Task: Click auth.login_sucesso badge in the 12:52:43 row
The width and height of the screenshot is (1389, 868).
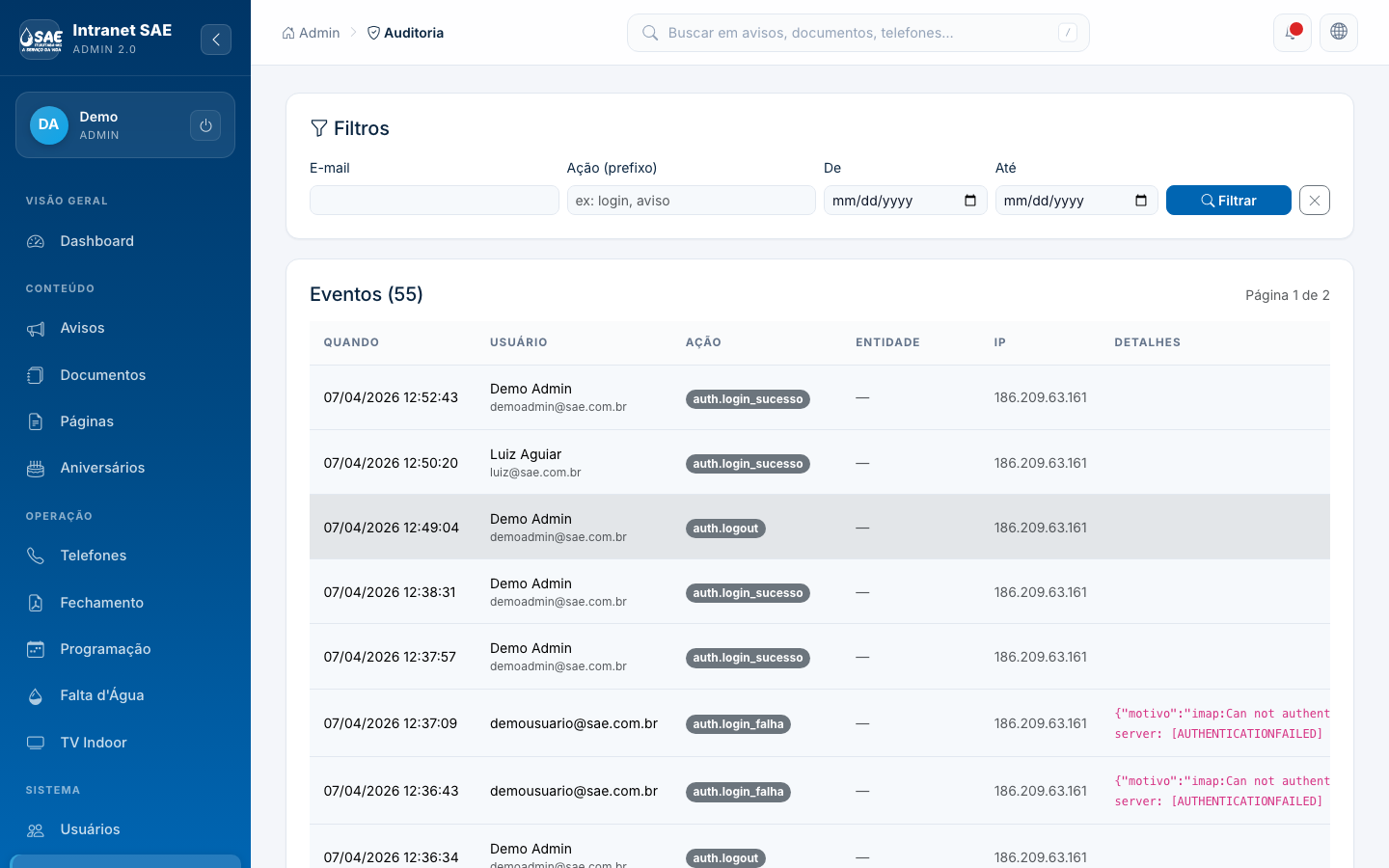Action: coord(748,399)
